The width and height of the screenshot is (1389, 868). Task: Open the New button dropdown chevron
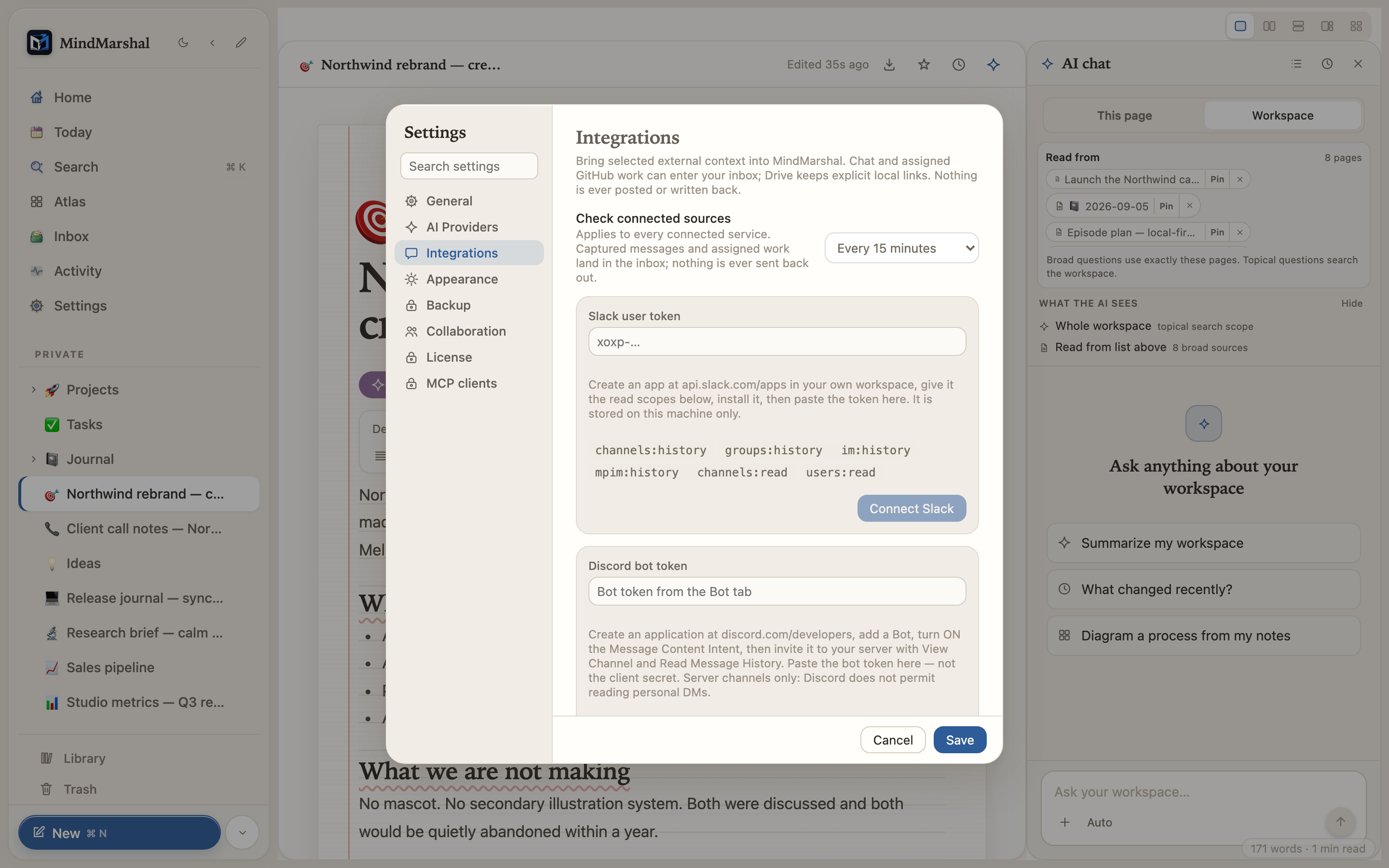point(242,832)
